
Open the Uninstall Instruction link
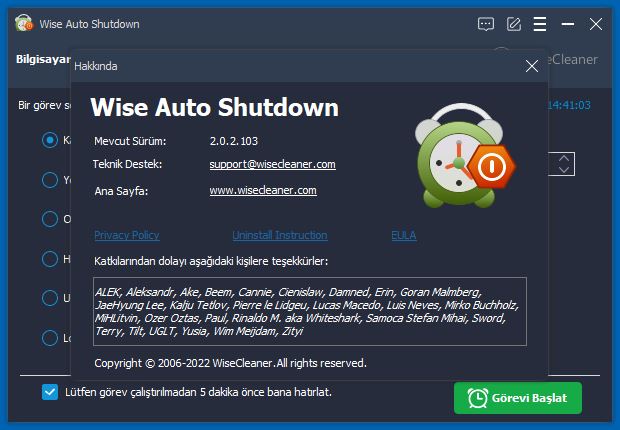(x=280, y=235)
